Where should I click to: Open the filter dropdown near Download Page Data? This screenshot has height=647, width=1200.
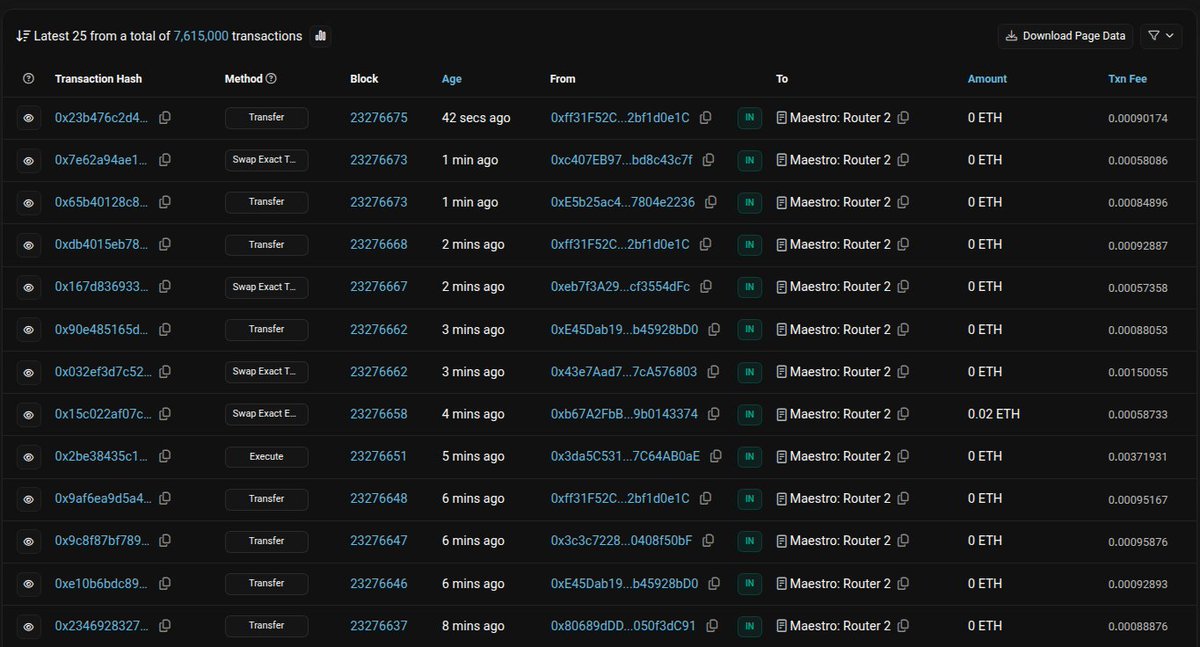click(x=1160, y=35)
